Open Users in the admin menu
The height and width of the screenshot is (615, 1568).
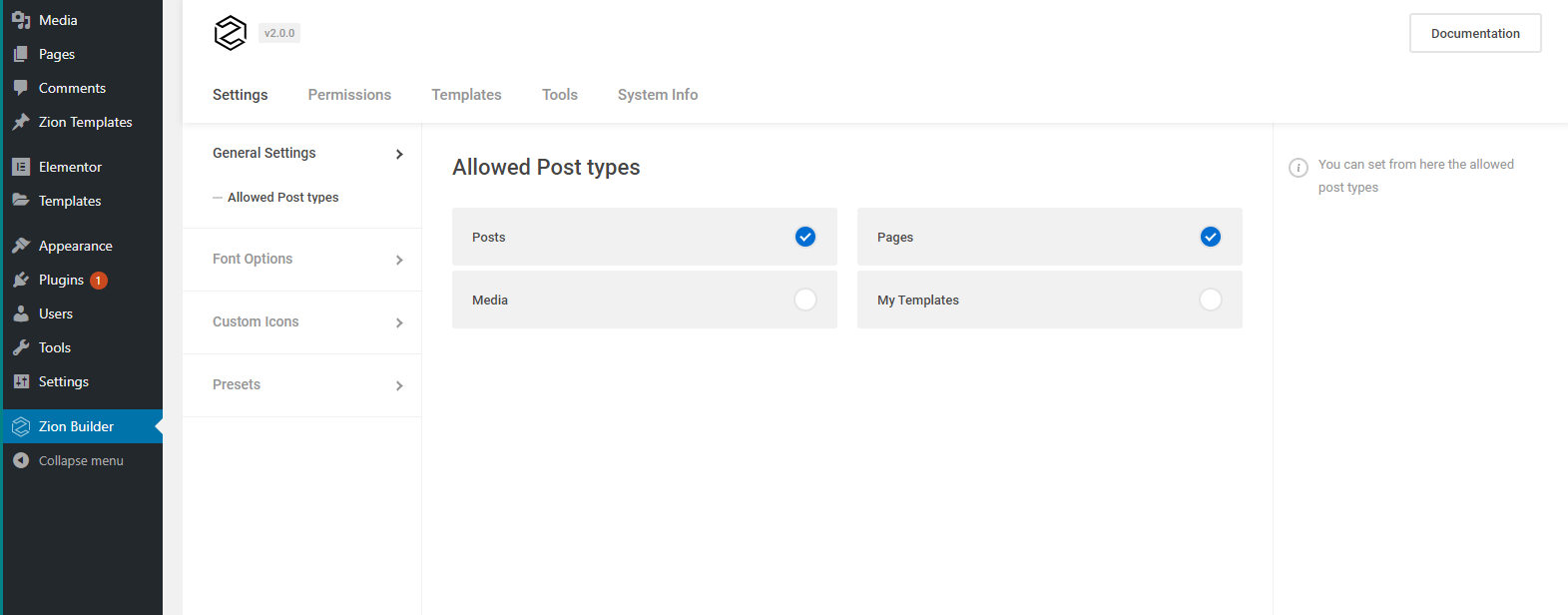pyautogui.click(x=83, y=313)
